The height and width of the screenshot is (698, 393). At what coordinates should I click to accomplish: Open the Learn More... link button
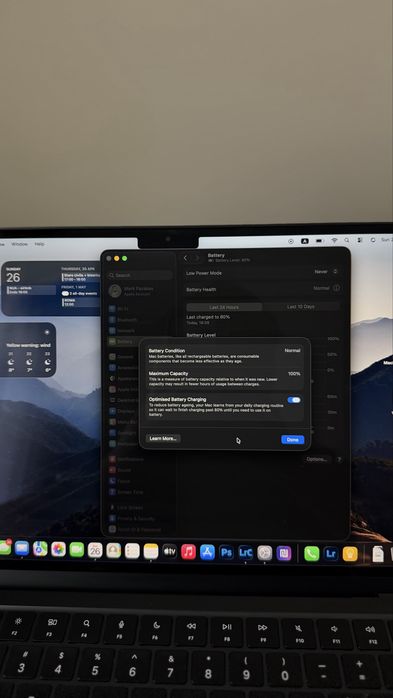(x=163, y=438)
